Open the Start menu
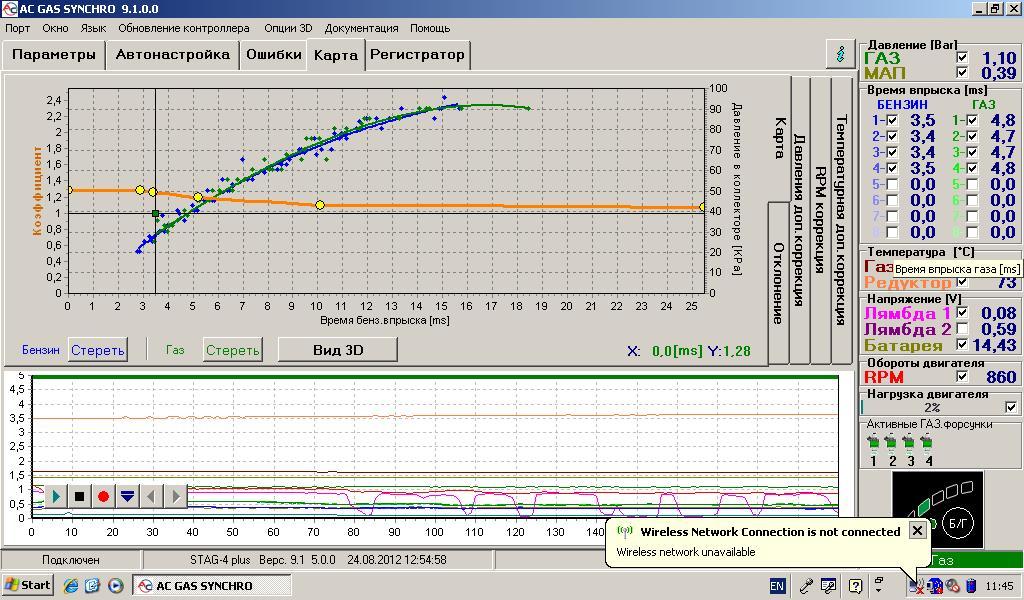 click(27, 585)
